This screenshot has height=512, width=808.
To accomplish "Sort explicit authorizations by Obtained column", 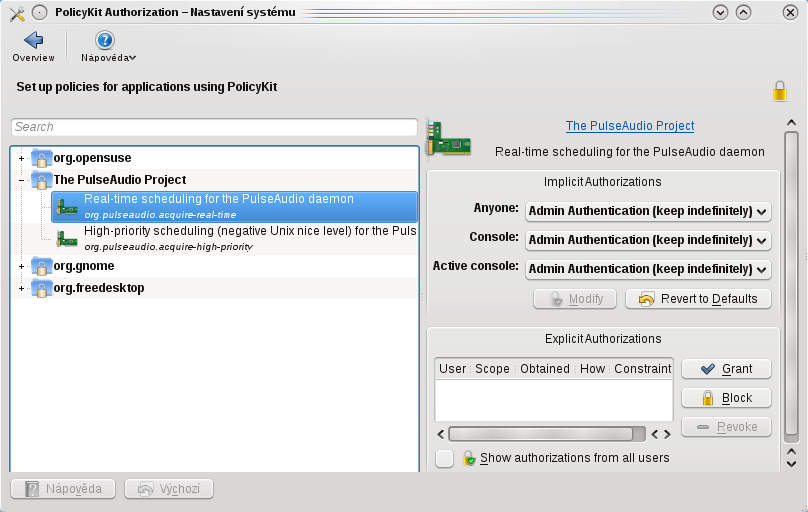I will (545, 369).
